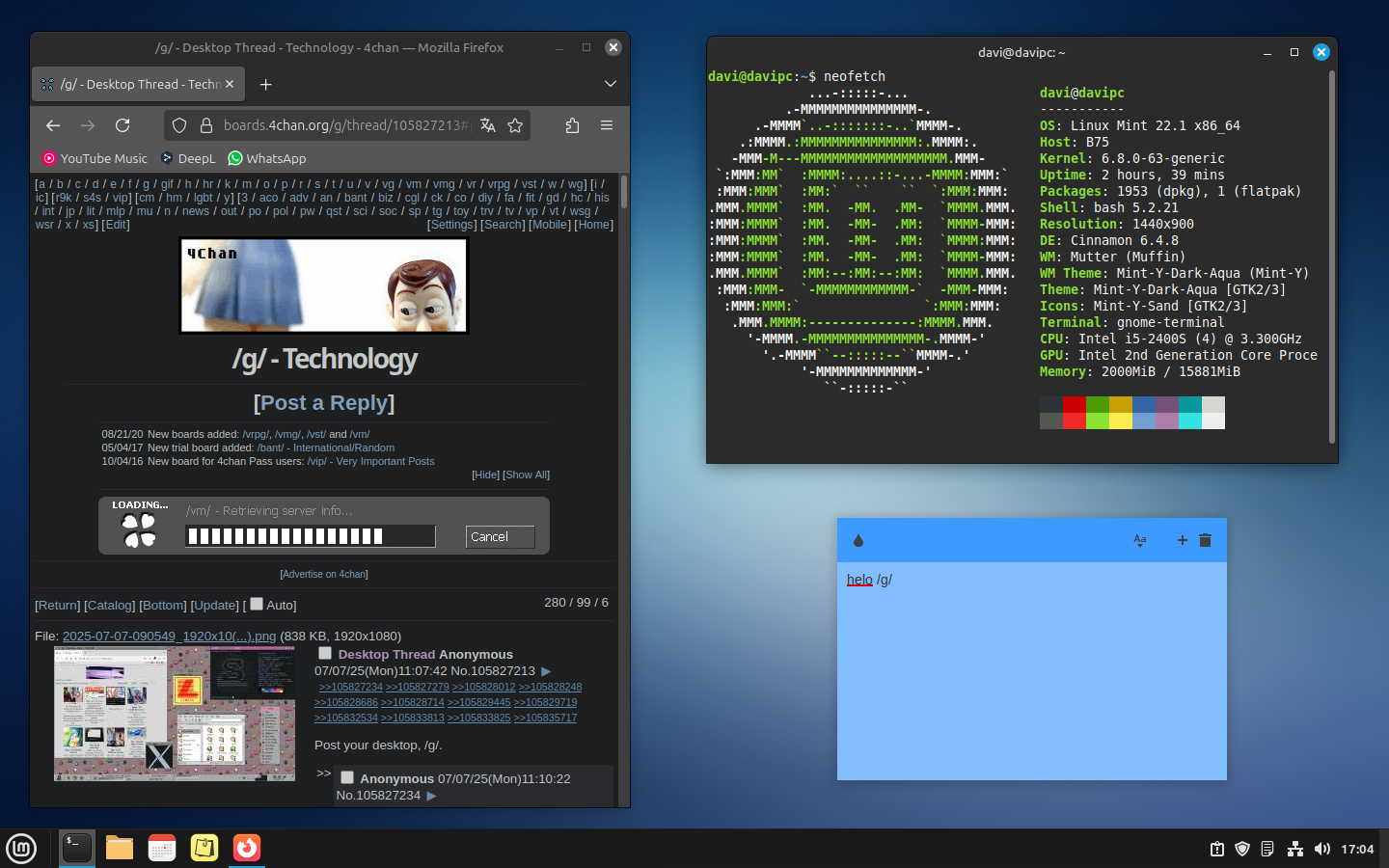Screen dimensions: 1389x868
Task: Open post menu arrow for No.105827213
Action: point(546,671)
